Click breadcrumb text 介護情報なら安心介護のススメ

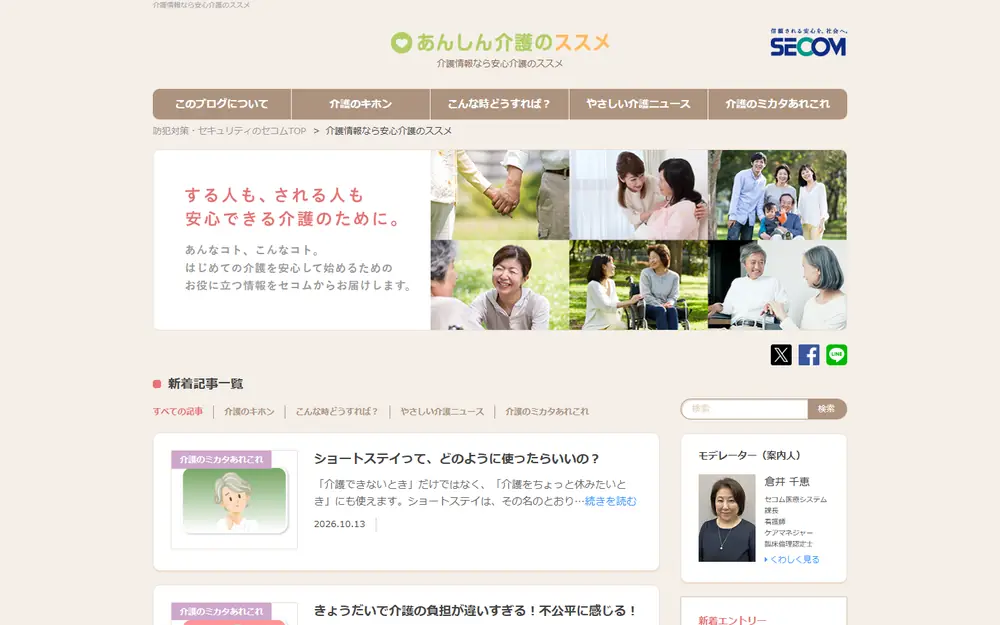[388, 131]
